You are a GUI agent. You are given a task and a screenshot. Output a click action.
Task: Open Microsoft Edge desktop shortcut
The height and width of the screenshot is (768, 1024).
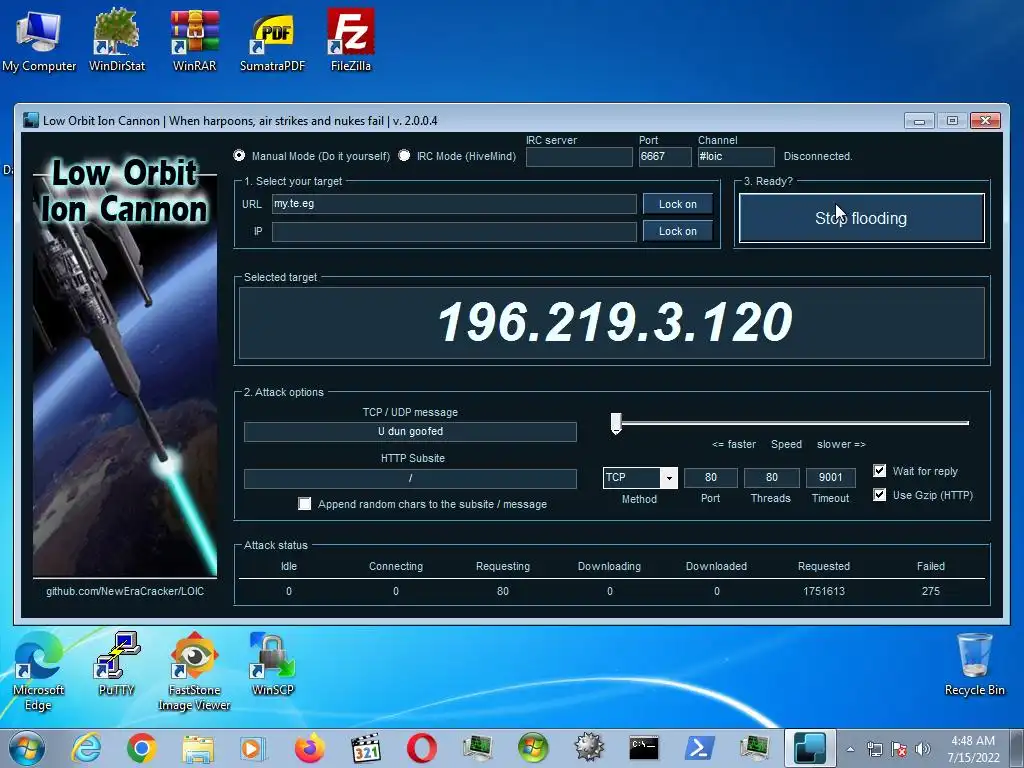[39, 671]
